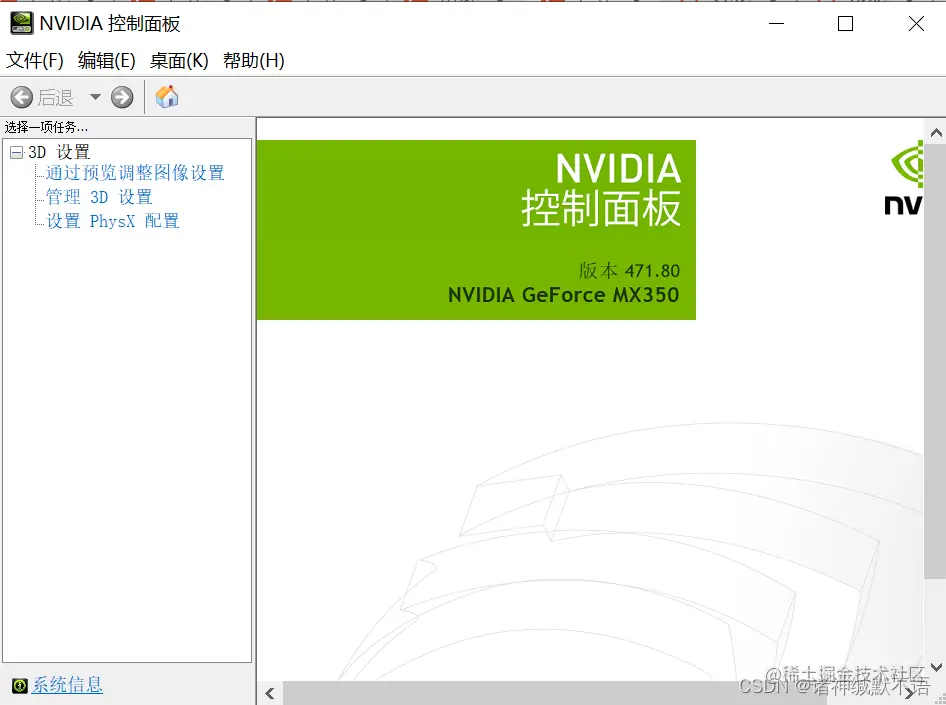The height and width of the screenshot is (705, 946).
Task: Open the 编辑(E) menu
Action: point(107,60)
